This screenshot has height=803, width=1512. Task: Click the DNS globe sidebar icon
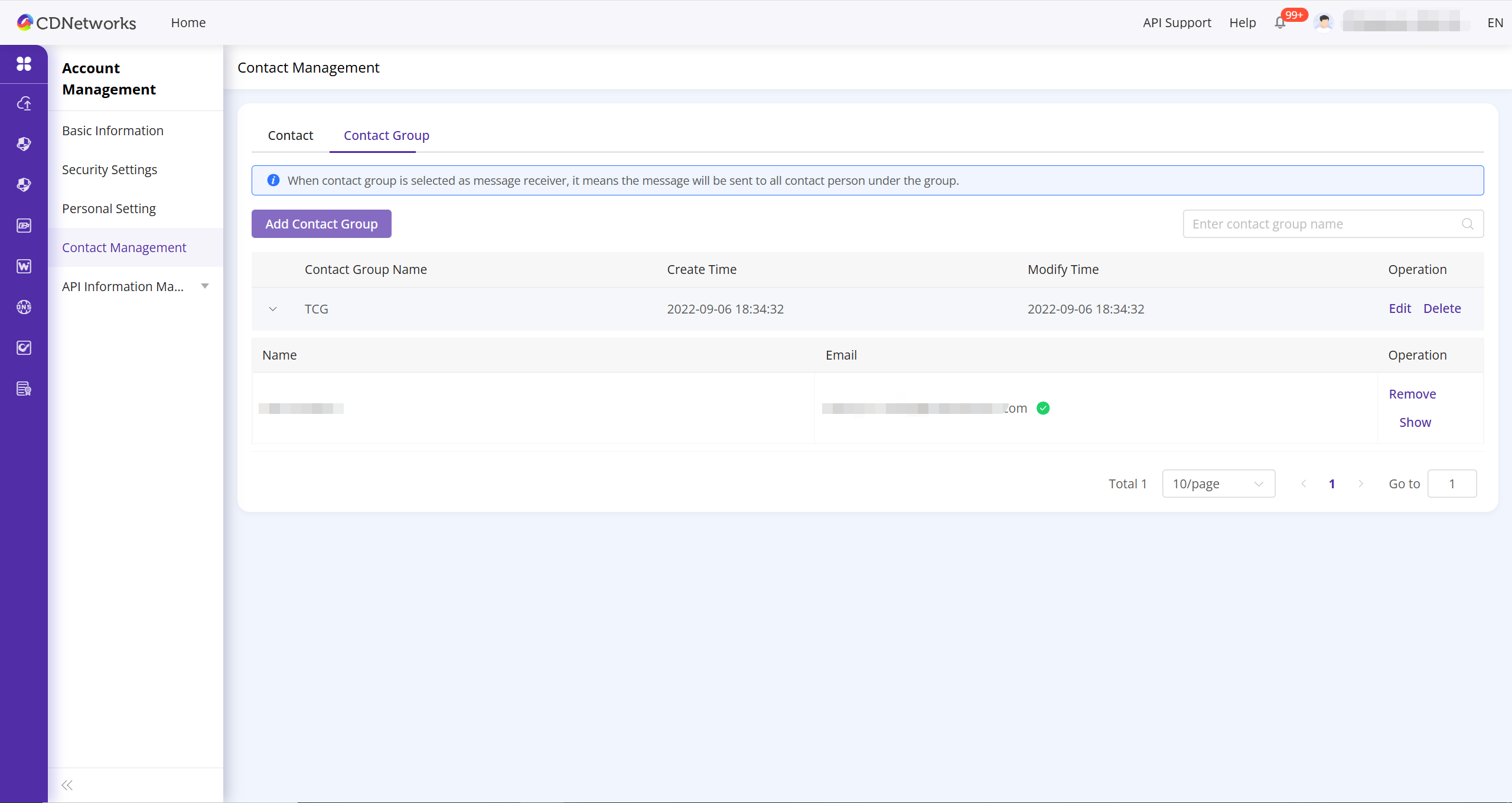[24, 307]
